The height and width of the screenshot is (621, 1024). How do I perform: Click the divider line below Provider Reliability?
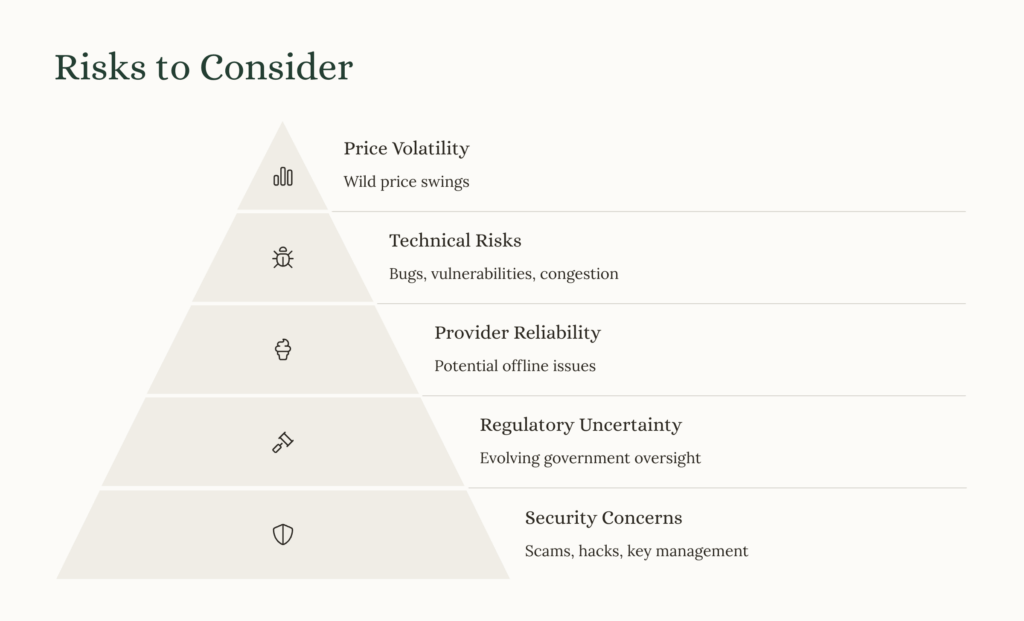(694, 396)
